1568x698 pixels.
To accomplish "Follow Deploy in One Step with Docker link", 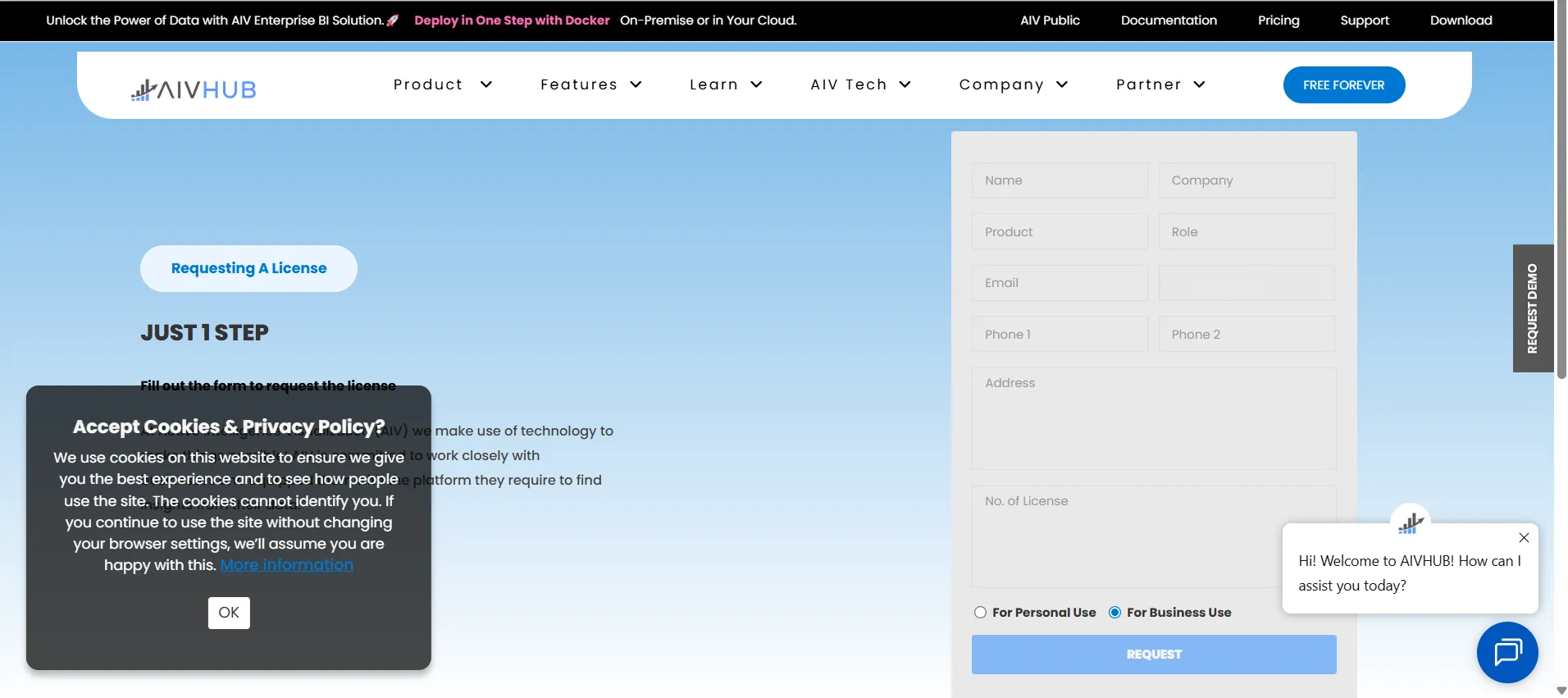I will [512, 21].
